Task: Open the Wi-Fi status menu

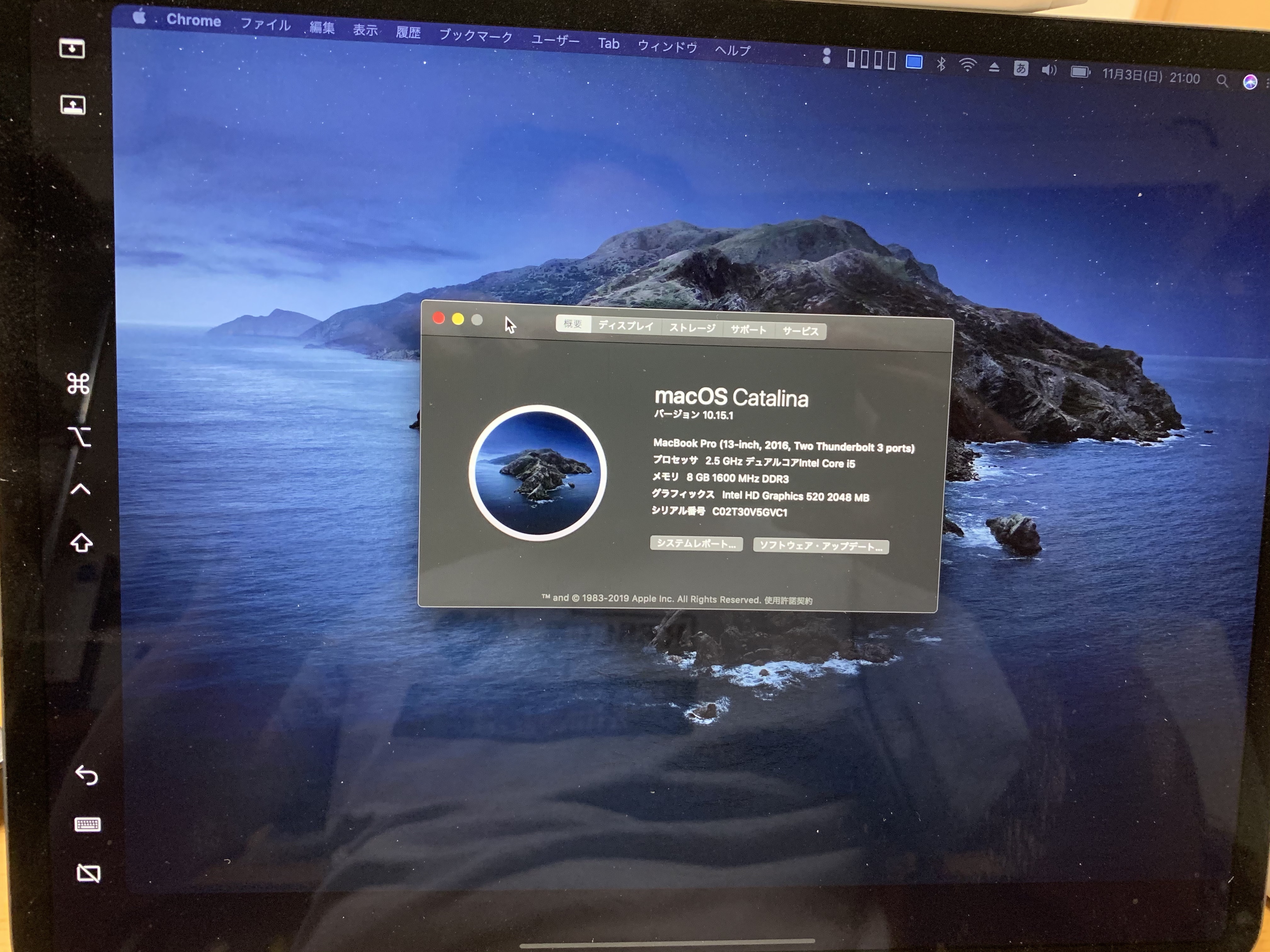Action: (x=967, y=65)
